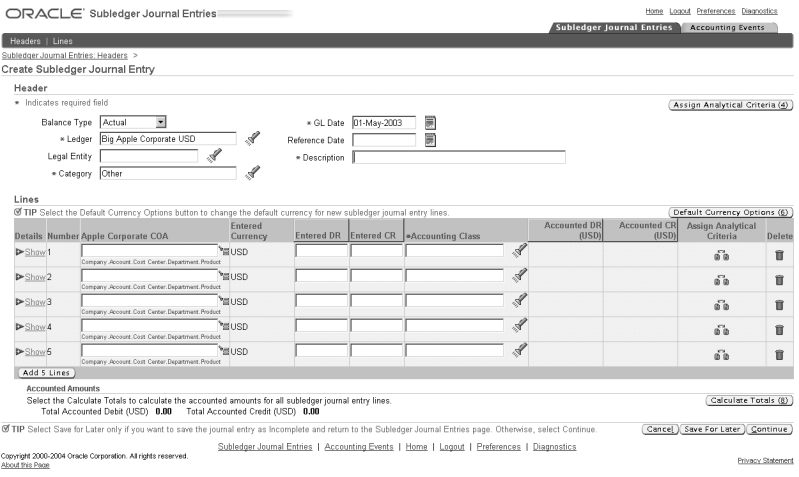The width and height of the screenshot is (799, 477).
Task: Search Accounting Class for line 5
Action: click(x=519, y=351)
